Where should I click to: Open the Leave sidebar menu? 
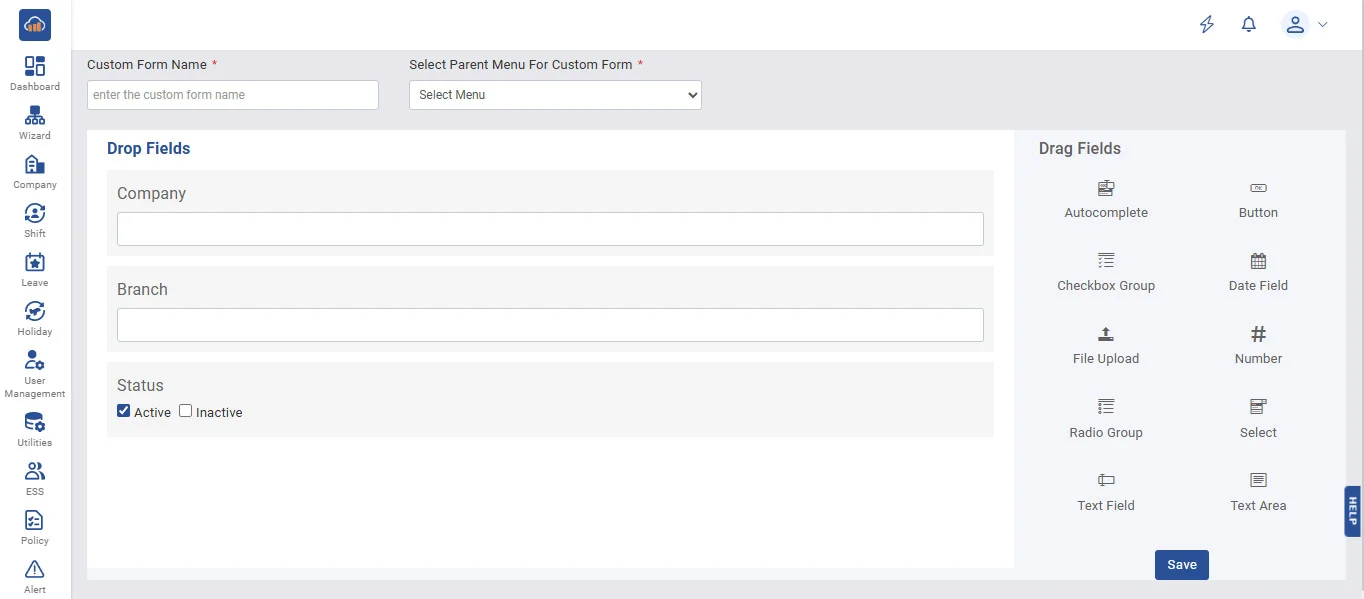(35, 269)
